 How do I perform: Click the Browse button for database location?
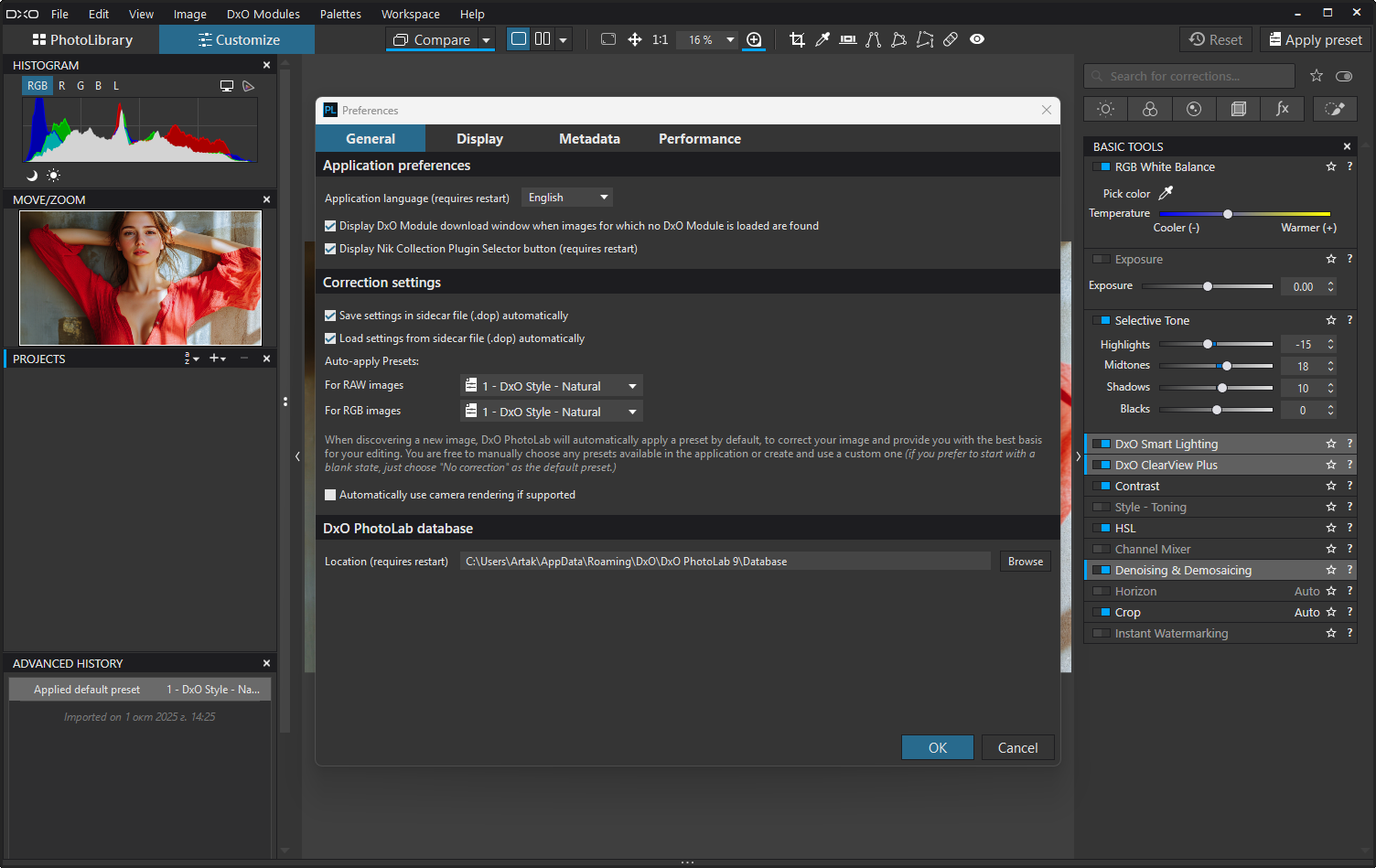click(1025, 562)
